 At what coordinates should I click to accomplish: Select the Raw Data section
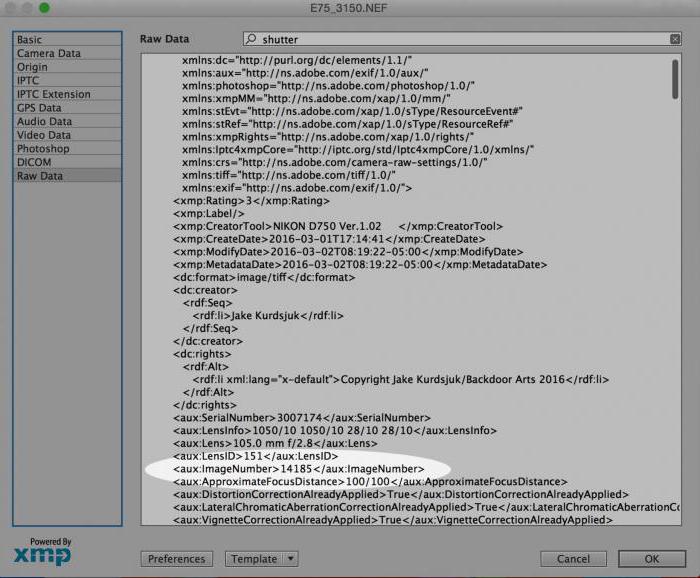point(67,176)
